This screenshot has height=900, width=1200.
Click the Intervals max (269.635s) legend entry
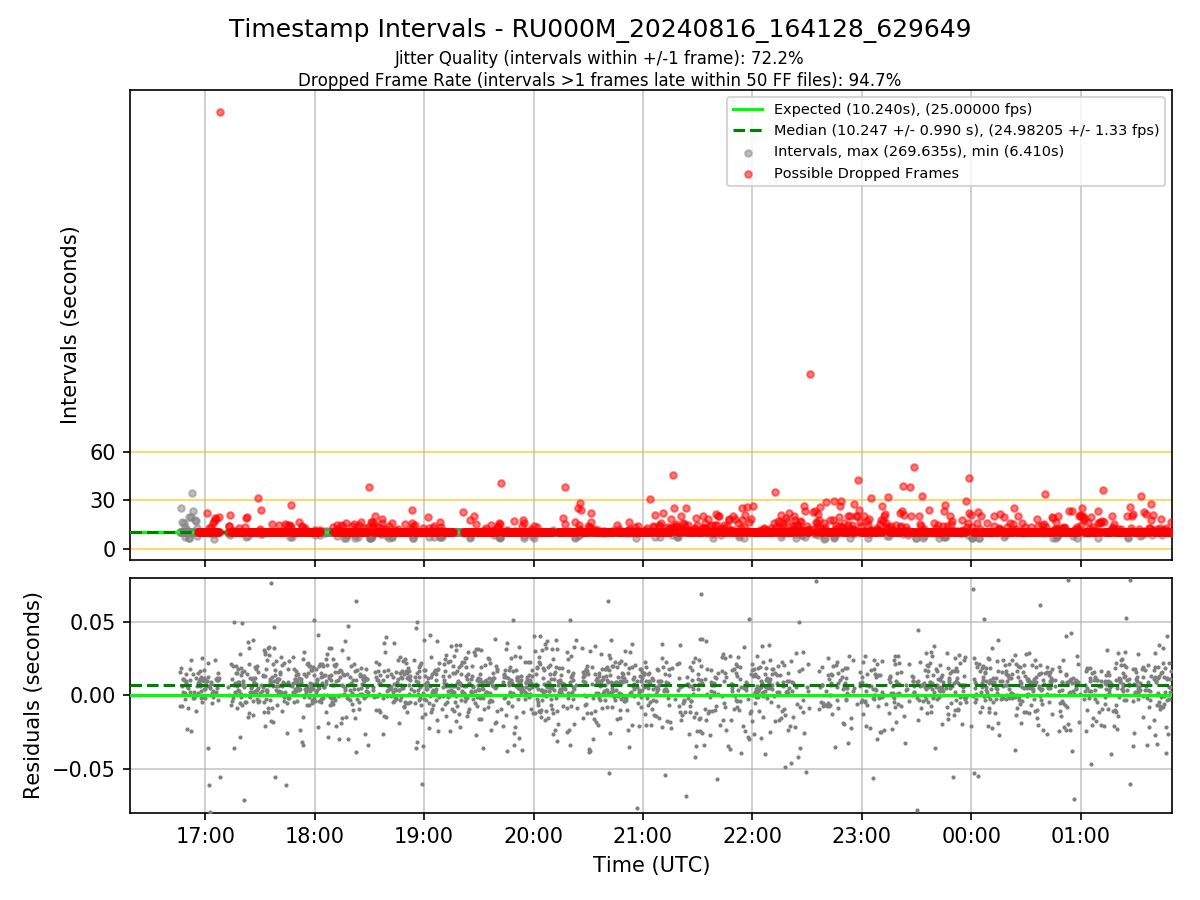[x=919, y=151]
